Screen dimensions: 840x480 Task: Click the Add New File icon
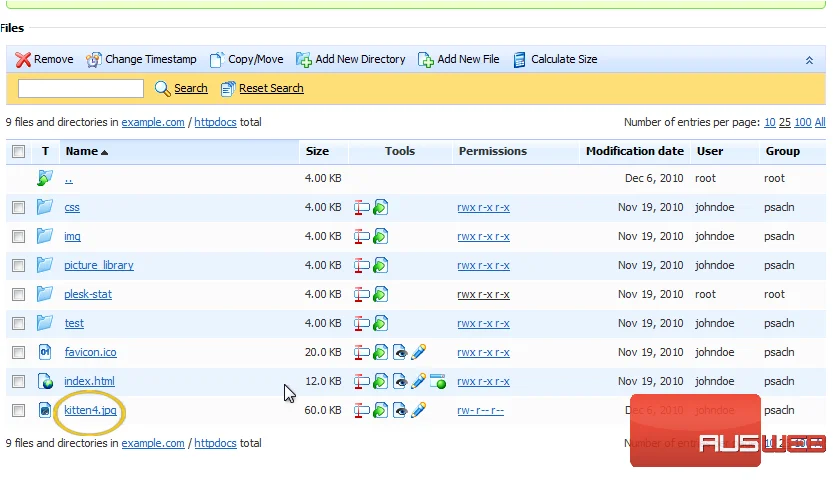click(425, 59)
